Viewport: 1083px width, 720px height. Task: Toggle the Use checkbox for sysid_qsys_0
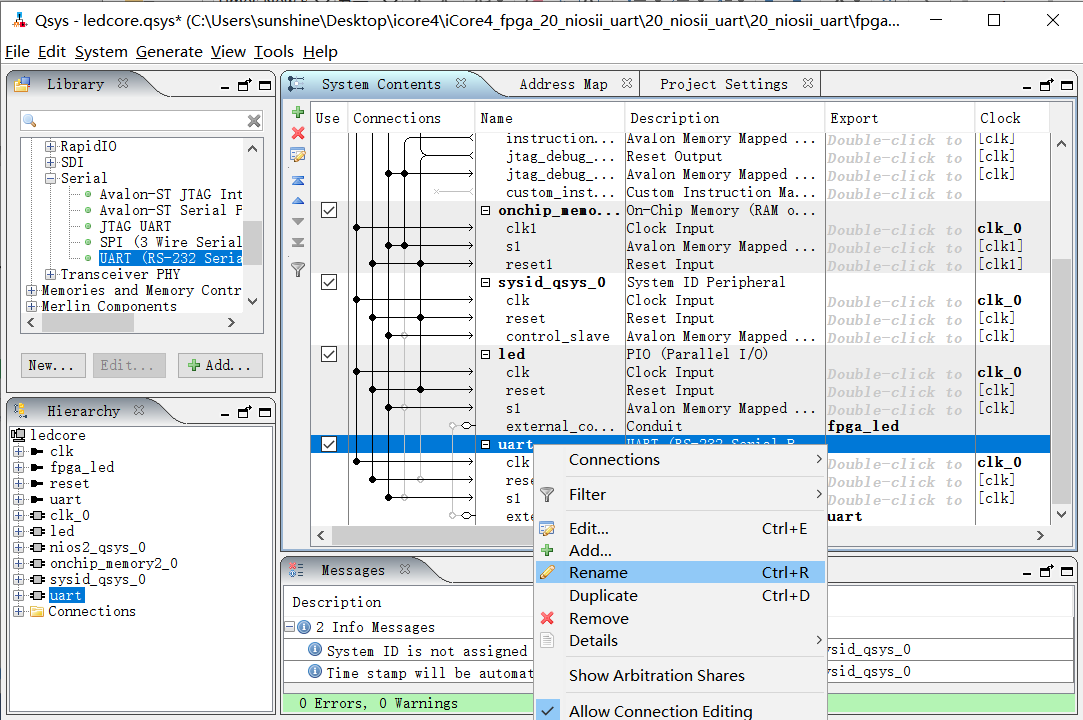point(328,283)
